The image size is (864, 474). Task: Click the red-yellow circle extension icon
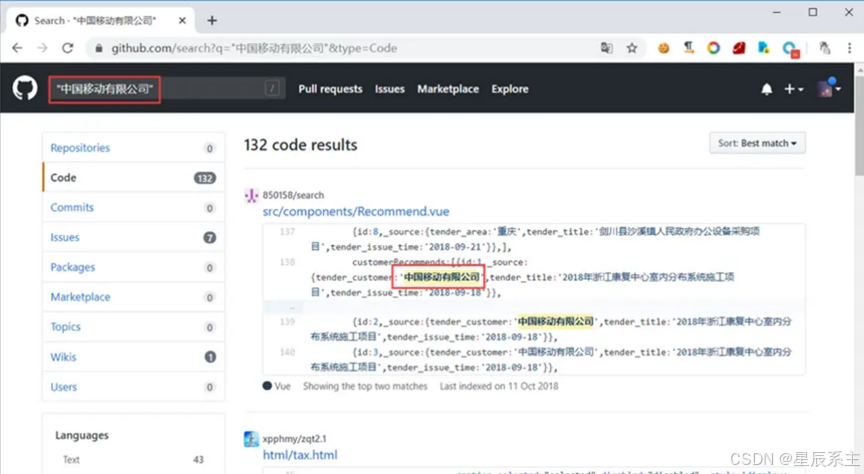[x=714, y=48]
